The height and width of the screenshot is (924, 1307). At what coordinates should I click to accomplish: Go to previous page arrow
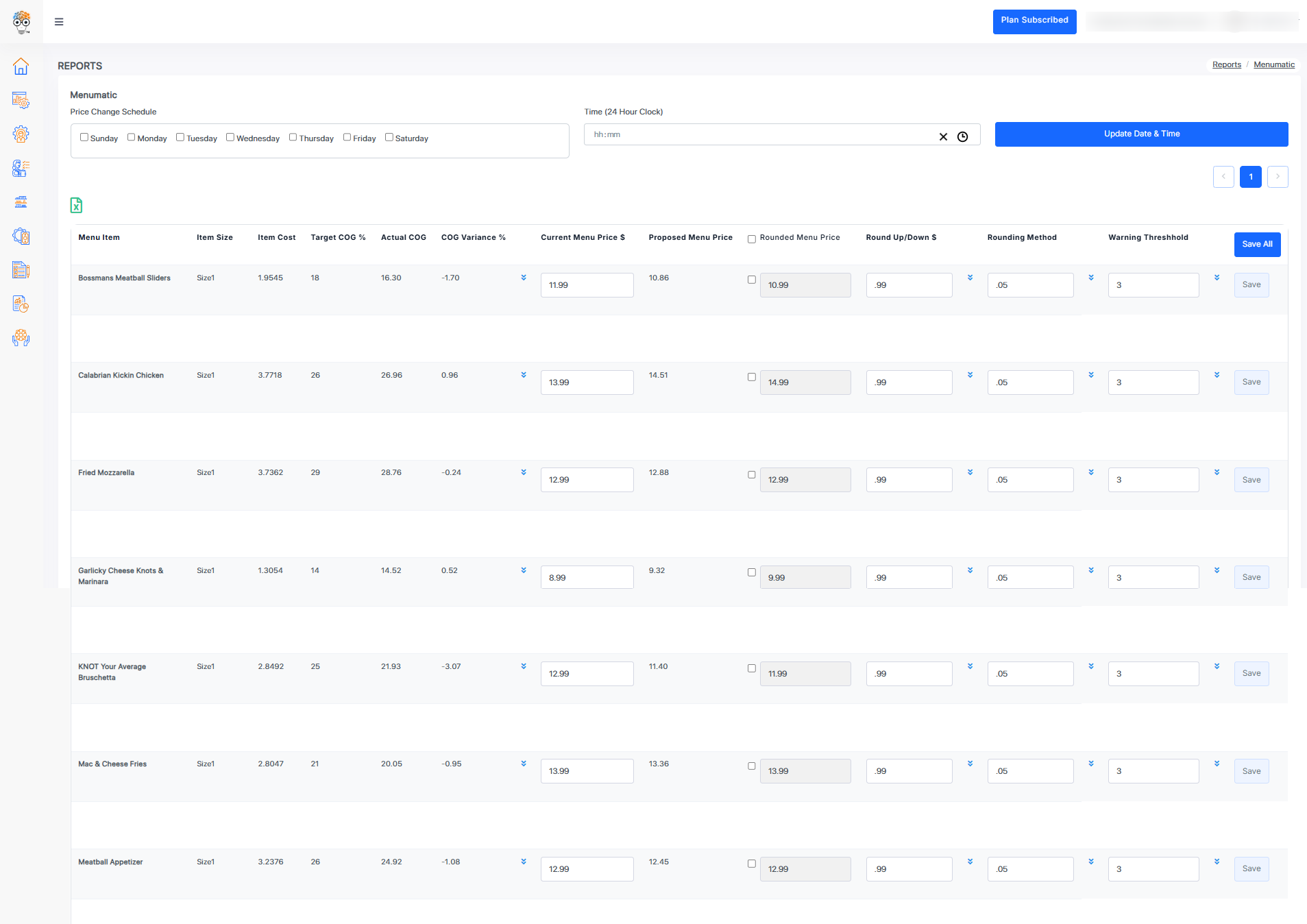coord(1223,177)
